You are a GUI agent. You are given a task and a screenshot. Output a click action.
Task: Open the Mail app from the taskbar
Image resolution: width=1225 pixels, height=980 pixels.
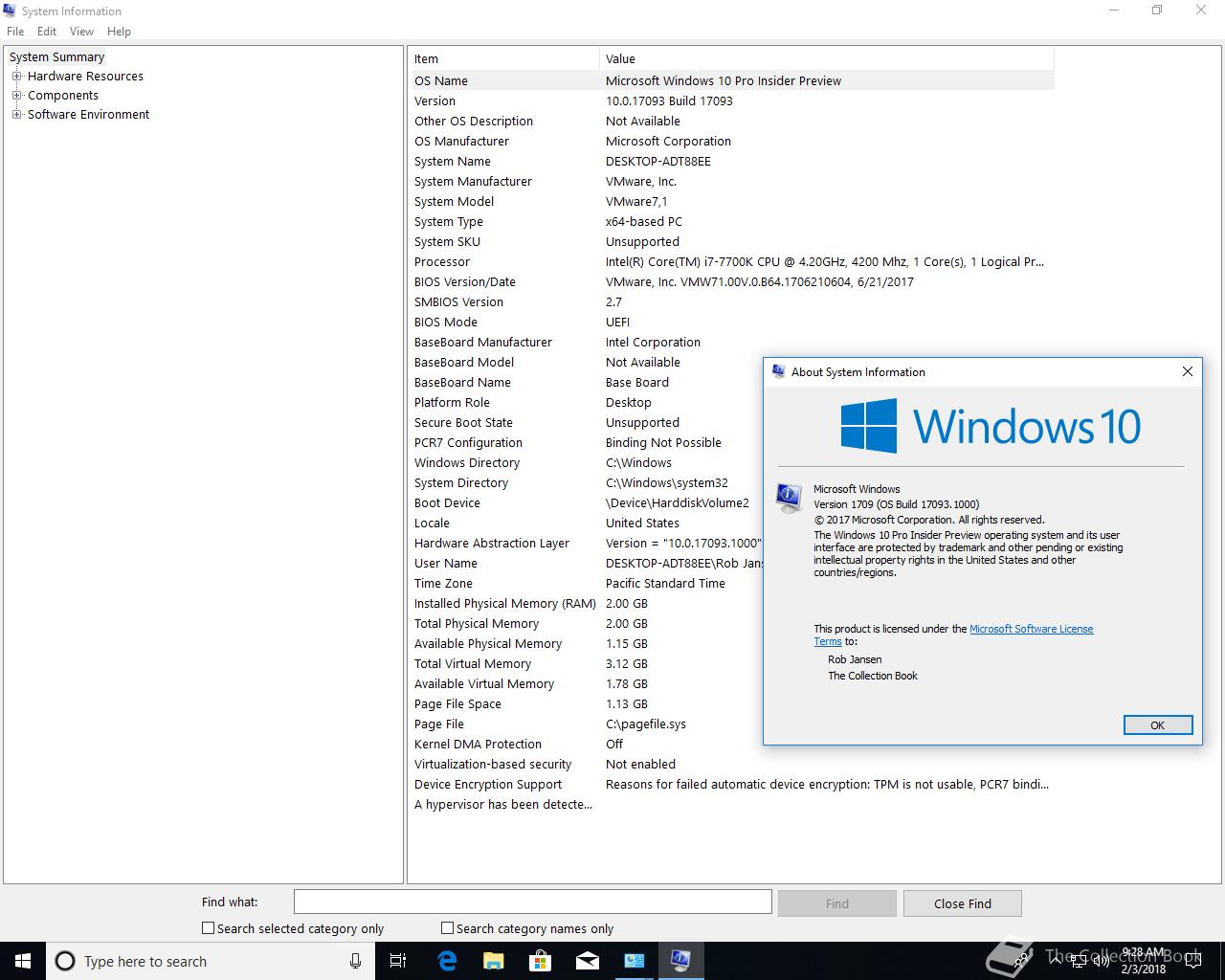588,961
